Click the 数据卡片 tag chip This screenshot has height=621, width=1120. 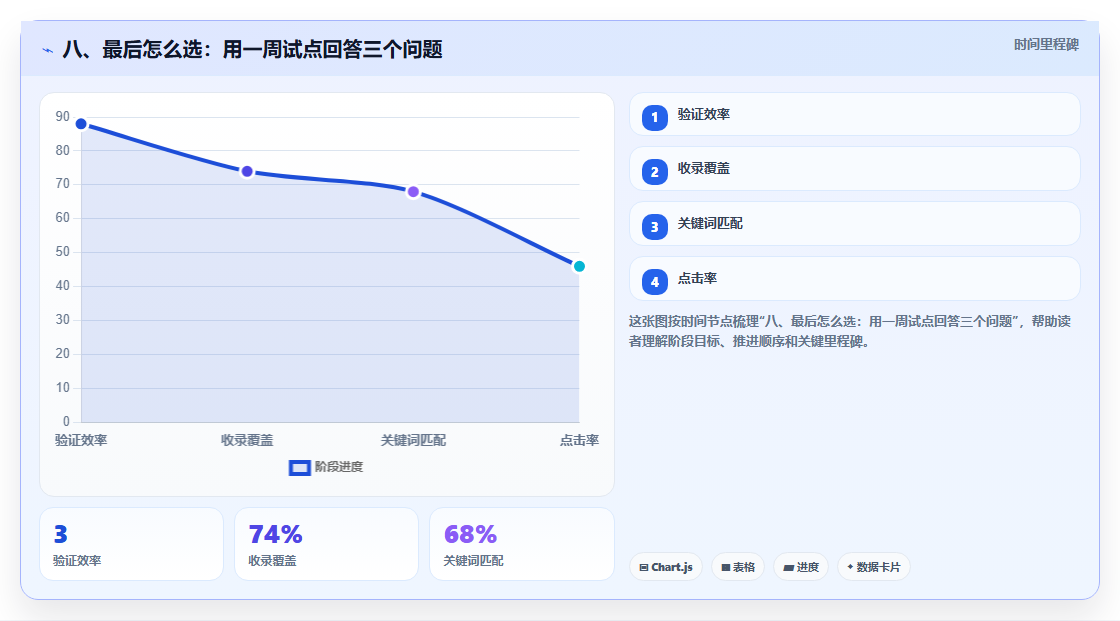tap(874, 567)
